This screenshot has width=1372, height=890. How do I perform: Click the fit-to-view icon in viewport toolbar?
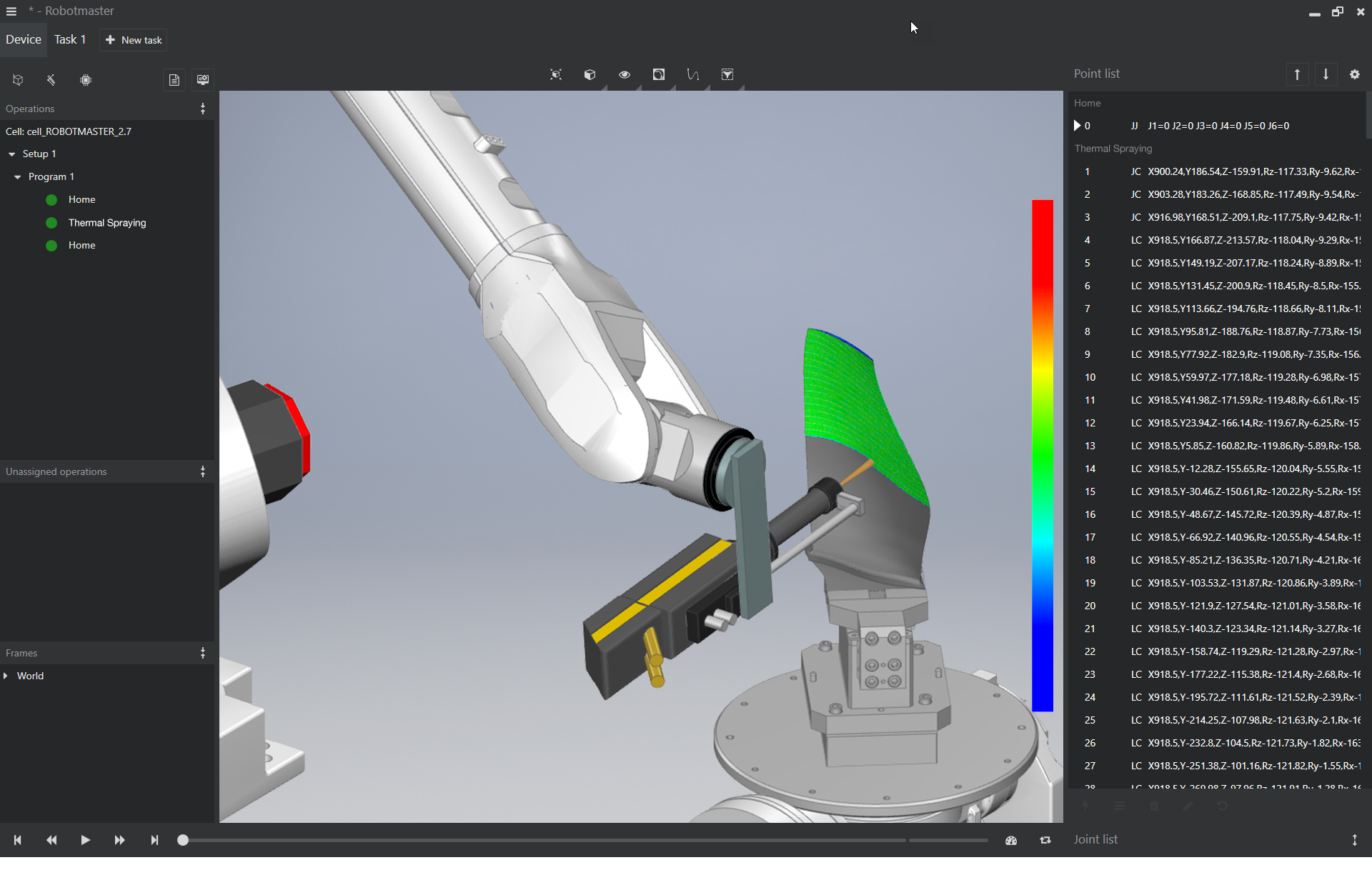(556, 74)
